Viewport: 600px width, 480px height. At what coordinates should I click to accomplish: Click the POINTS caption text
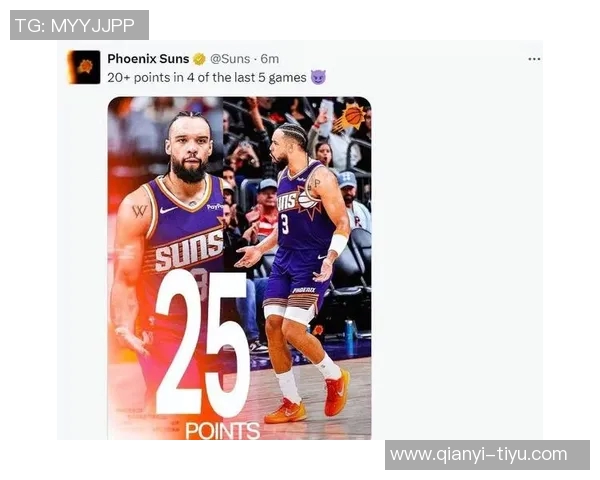pyautogui.click(x=222, y=431)
